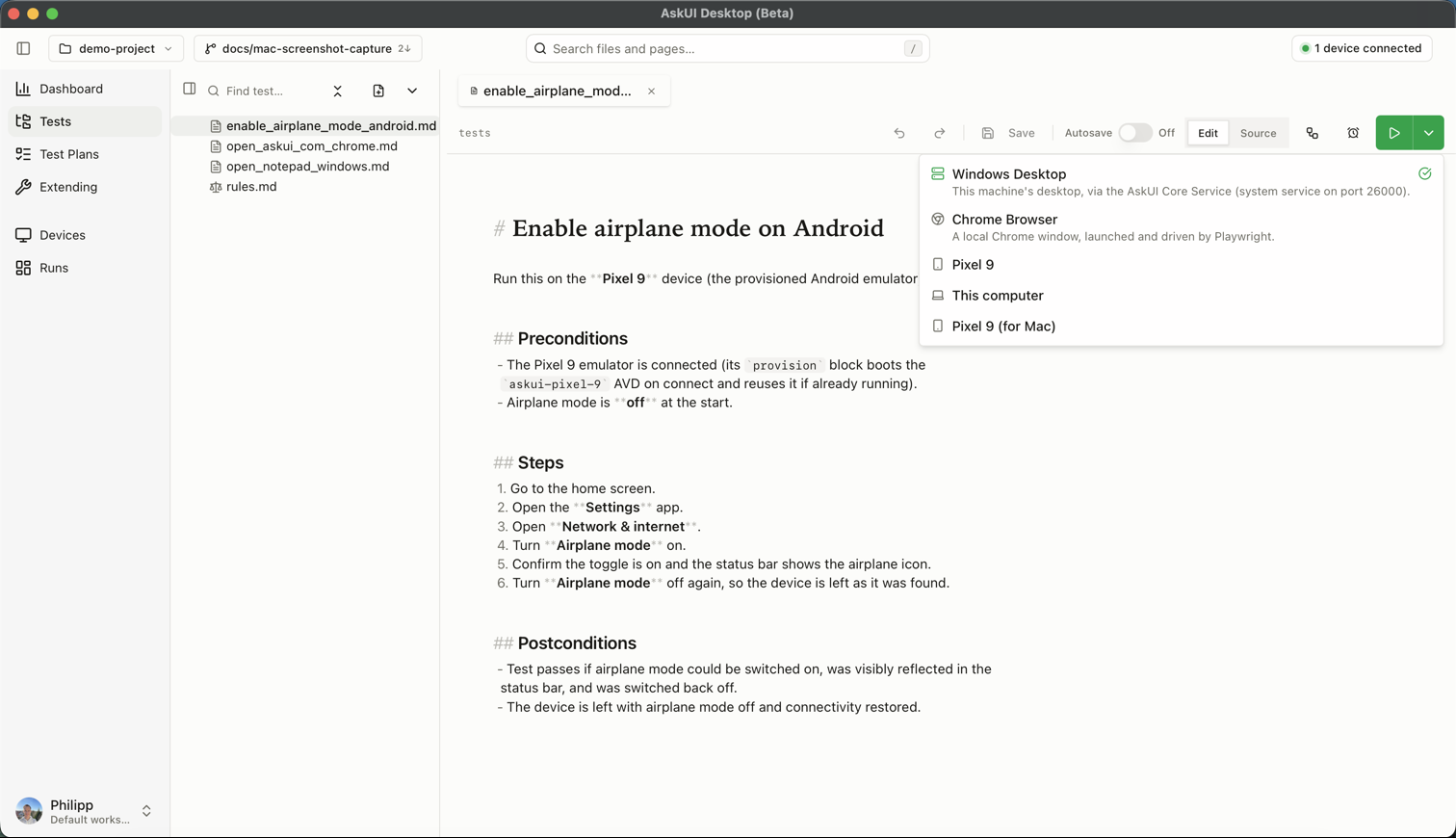This screenshot has height=838, width=1456.
Task: Click the undo arrow icon
Action: 899,133
